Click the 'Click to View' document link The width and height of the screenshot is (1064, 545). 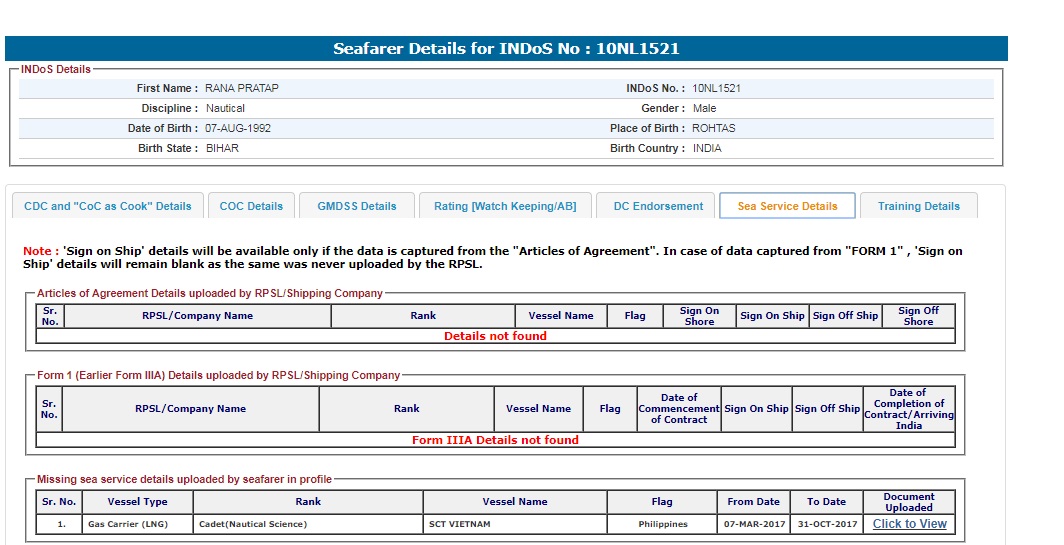tap(909, 524)
